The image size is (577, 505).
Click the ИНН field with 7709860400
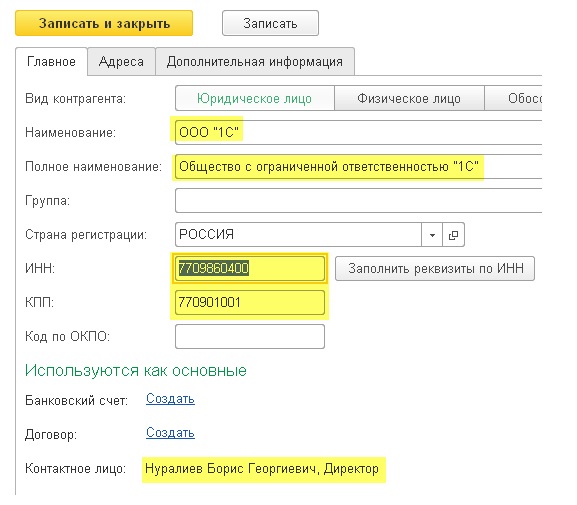pyautogui.click(x=250, y=268)
